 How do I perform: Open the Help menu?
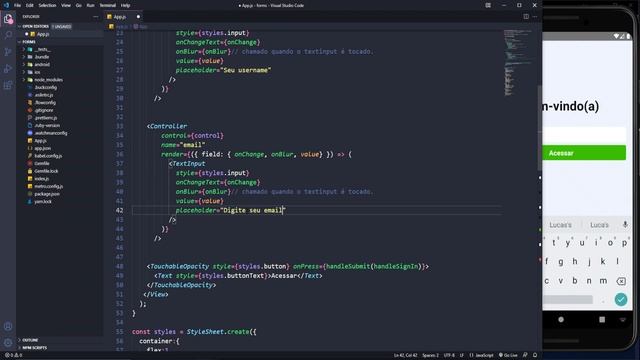tap(125, 5)
